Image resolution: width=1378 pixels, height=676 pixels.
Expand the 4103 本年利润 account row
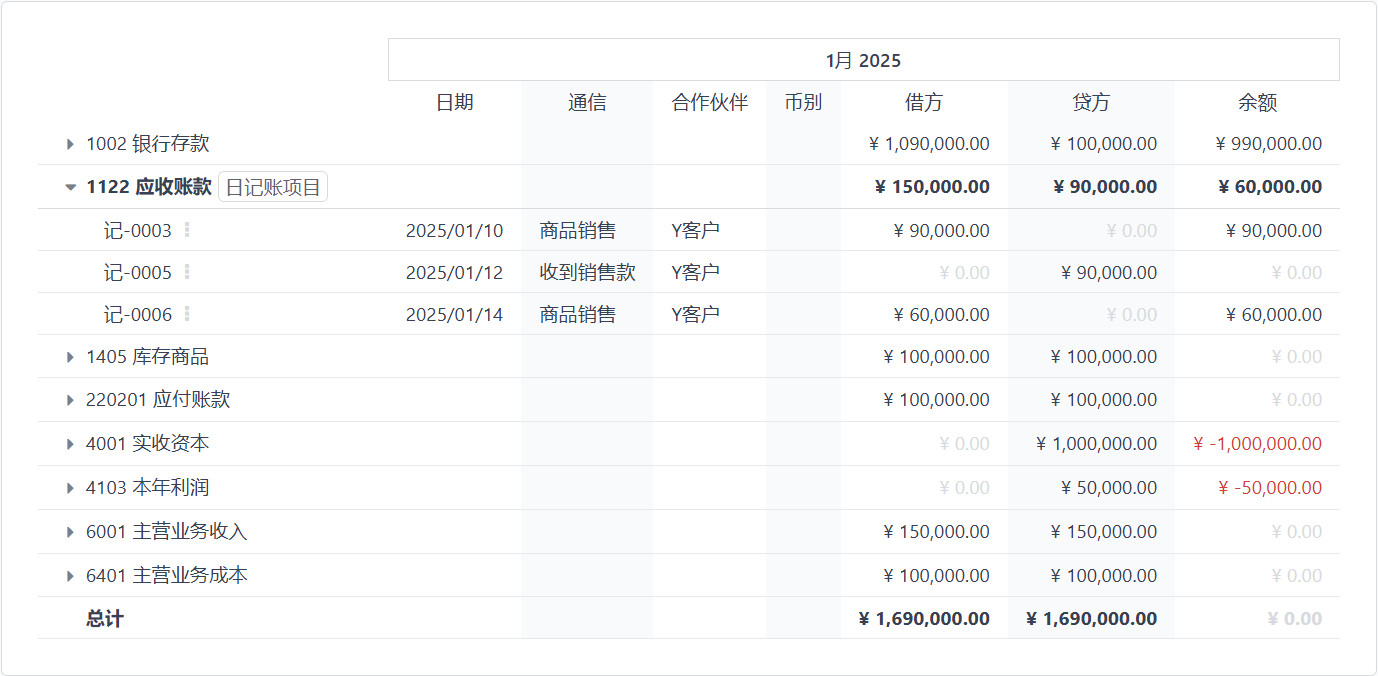(x=70, y=488)
